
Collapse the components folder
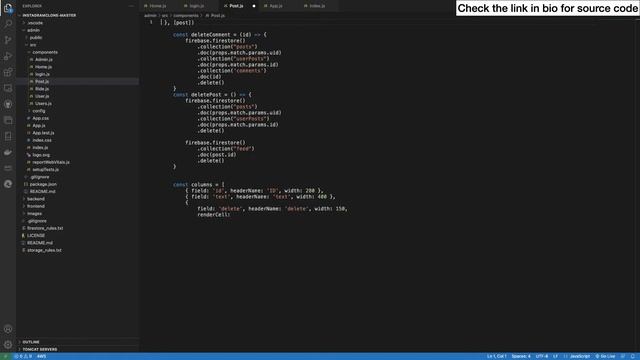point(45,52)
